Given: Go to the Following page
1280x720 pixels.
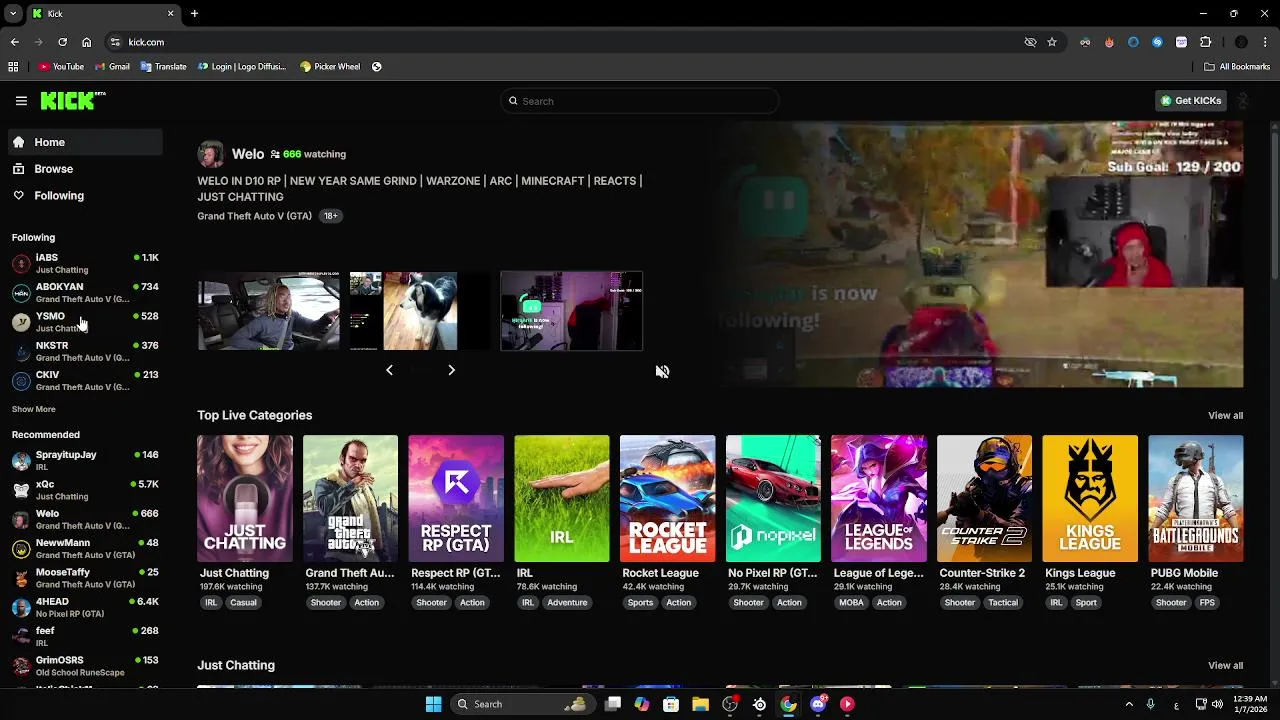Looking at the screenshot, I should point(85,196).
